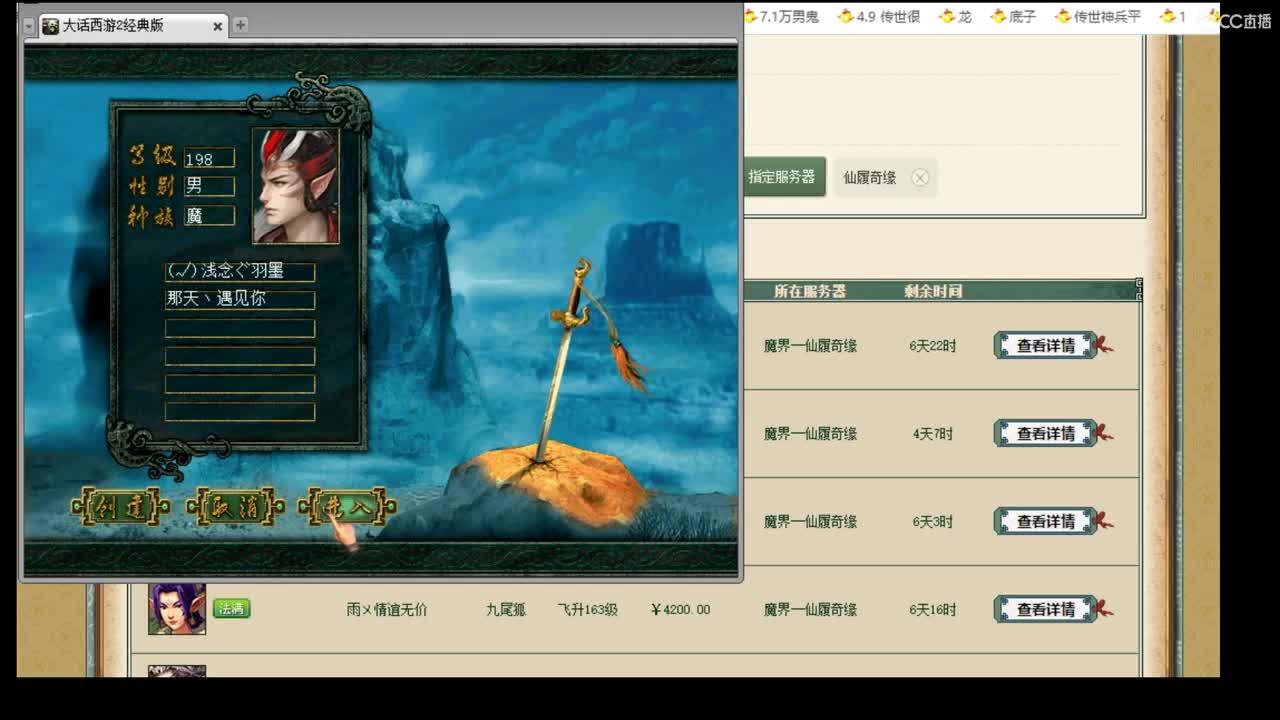Viewport: 1280px width, 720px height.
Task: Open bookmark labeled 1
Action: pyautogui.click(x=1173, y=16)
